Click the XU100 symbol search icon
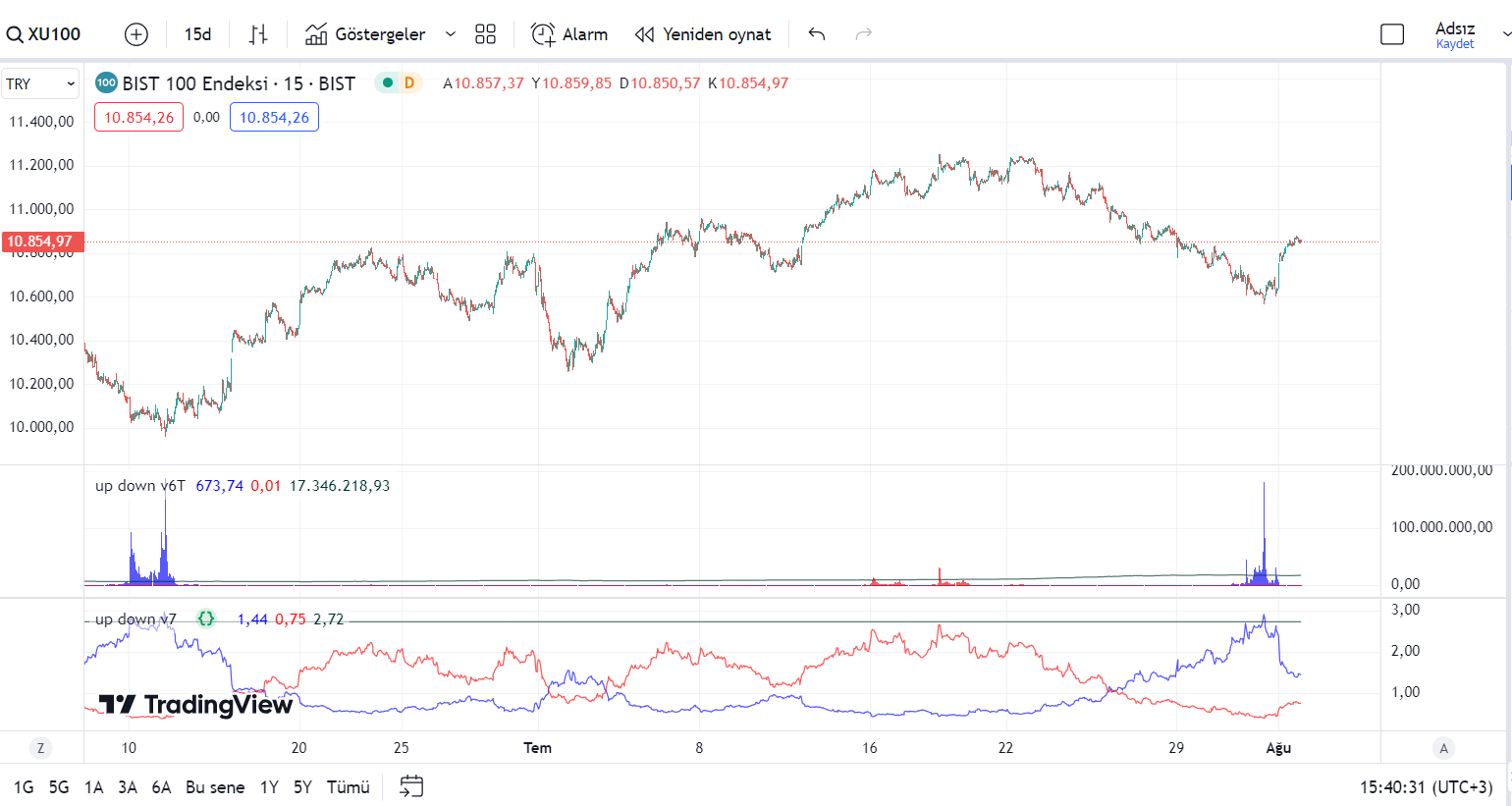 pos(16,35)
